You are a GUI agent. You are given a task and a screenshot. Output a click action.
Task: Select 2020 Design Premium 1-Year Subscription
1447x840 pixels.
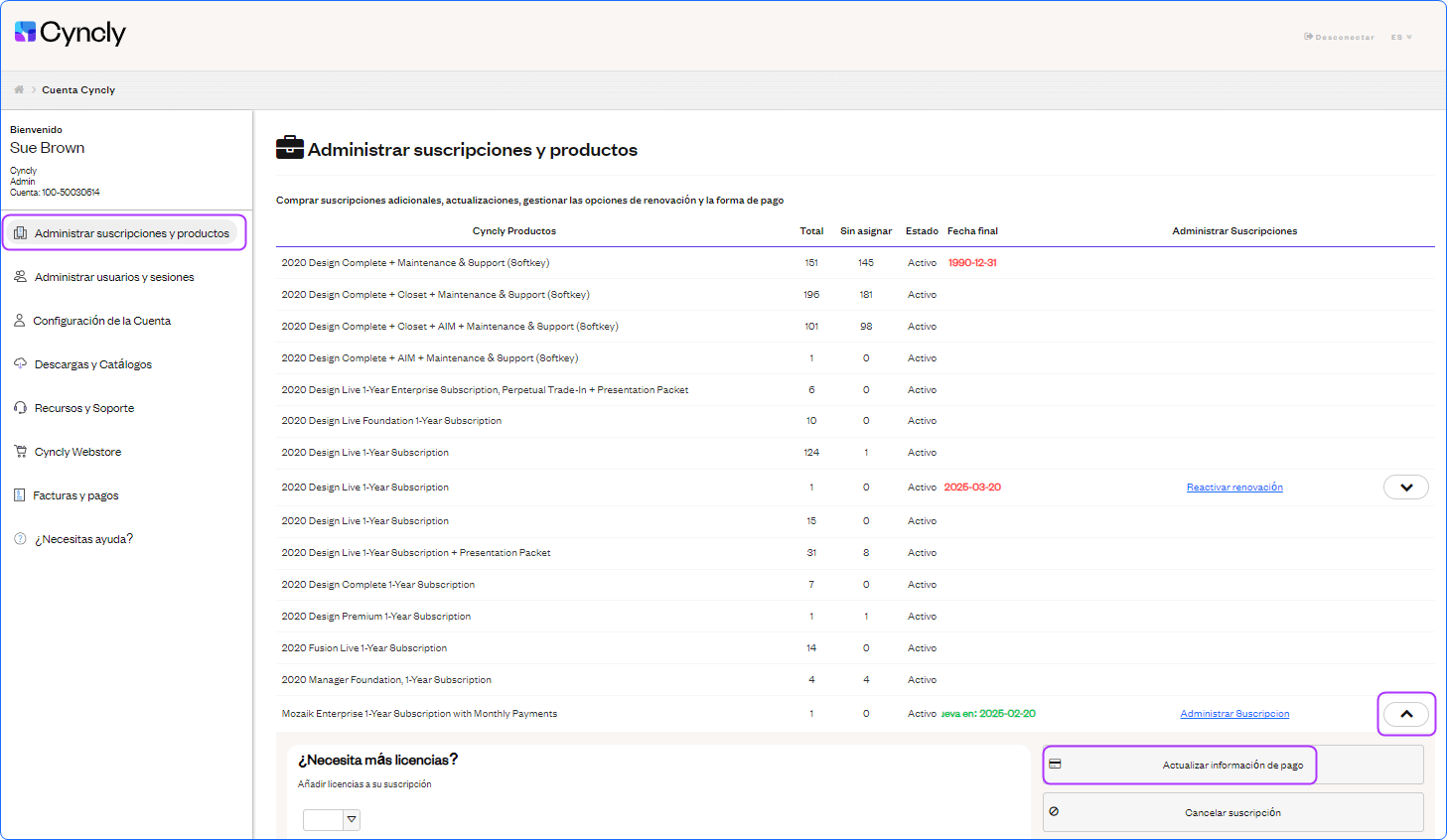[855, 617]
